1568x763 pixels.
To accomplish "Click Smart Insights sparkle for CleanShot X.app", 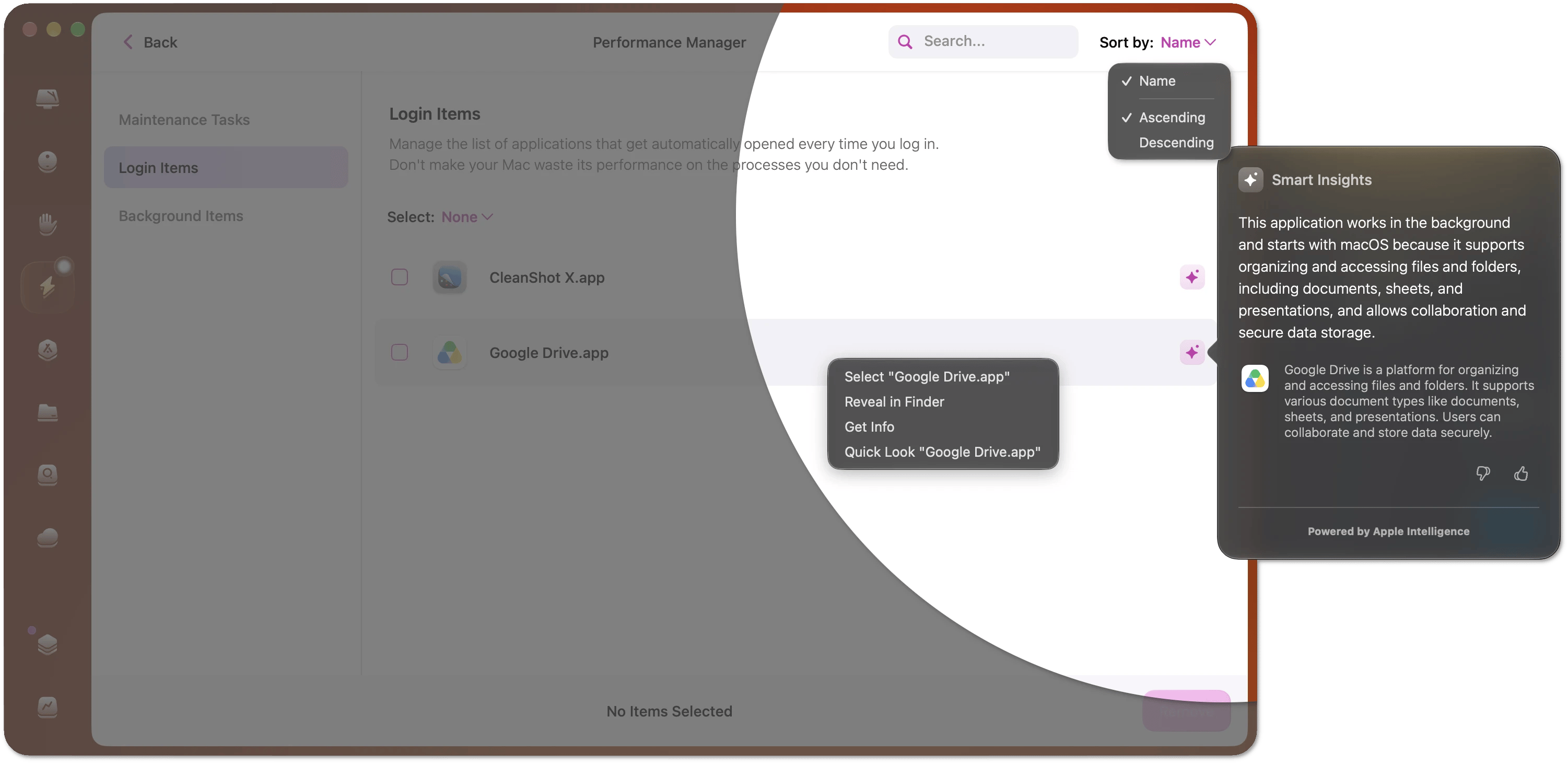I will [x=1192, y=277].
